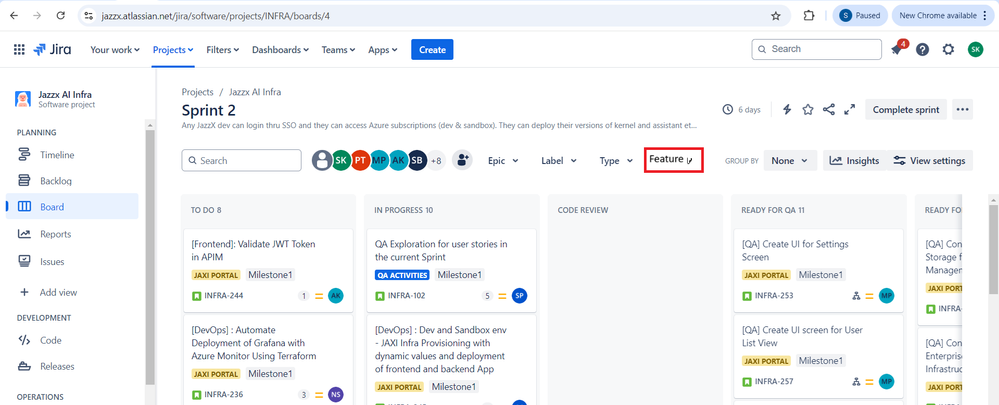This screenshot has width=999, height=405.
Task: Bookmark this page with the star
Action: pyautogui.click(x=775, y=16)
